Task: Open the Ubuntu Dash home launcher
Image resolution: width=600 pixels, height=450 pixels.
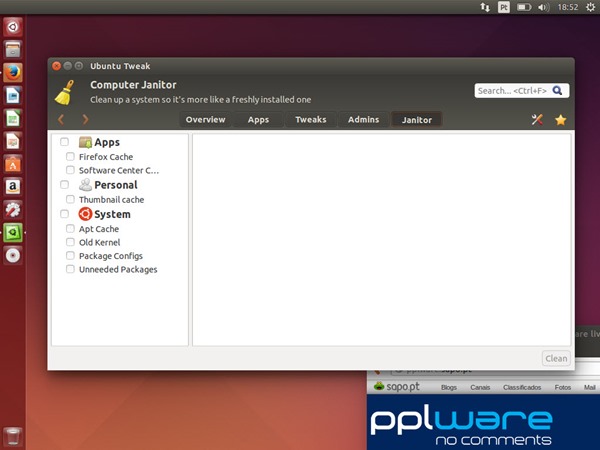Action: click(13, 27)
